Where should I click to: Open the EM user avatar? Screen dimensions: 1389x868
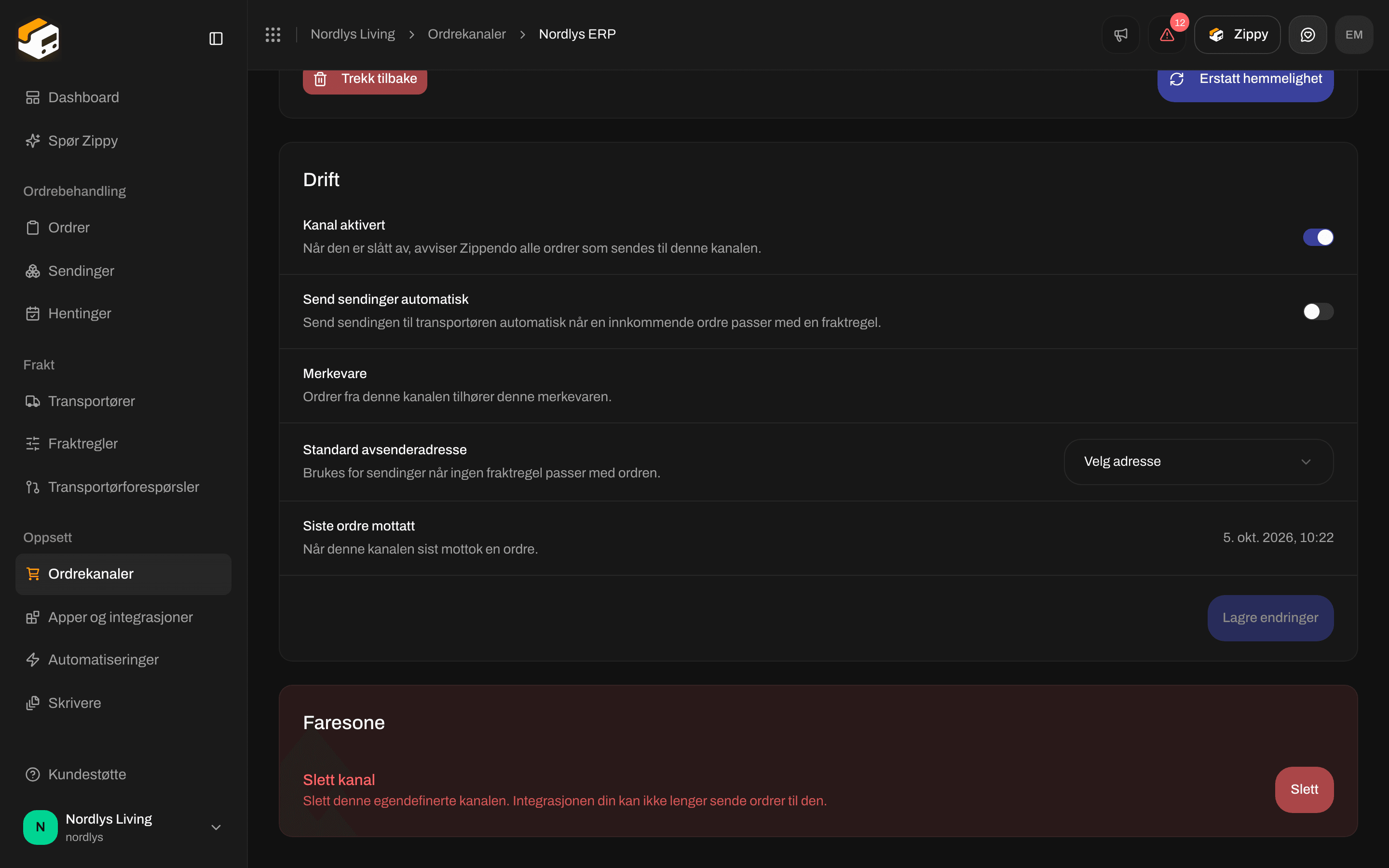coord(1354,34)
